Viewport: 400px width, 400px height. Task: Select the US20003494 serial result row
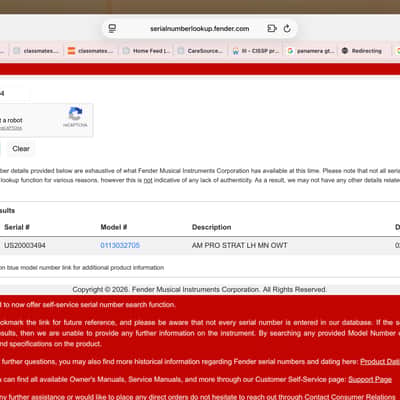[200, 245]
